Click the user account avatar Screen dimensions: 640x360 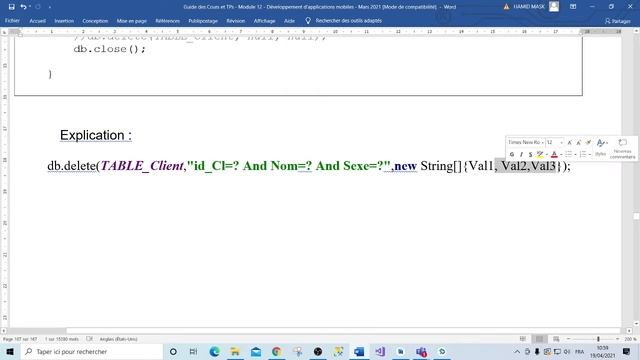(554, 6)
